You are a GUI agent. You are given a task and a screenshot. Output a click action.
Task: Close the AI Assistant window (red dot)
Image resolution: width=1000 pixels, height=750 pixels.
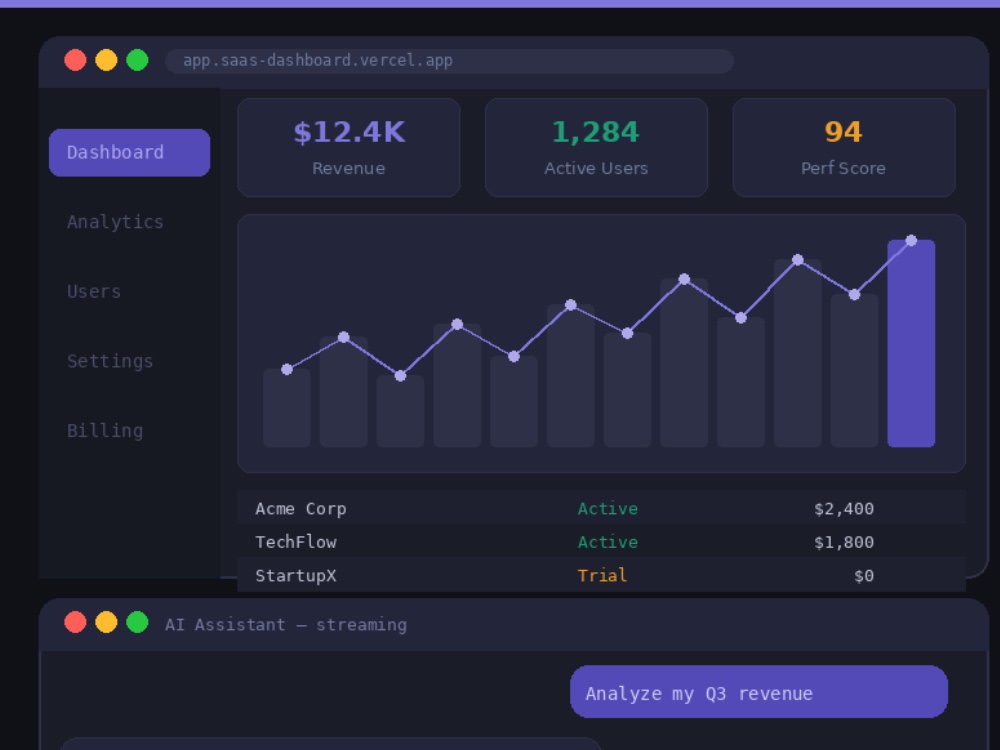pyautogui.click(x=75, y=622)
